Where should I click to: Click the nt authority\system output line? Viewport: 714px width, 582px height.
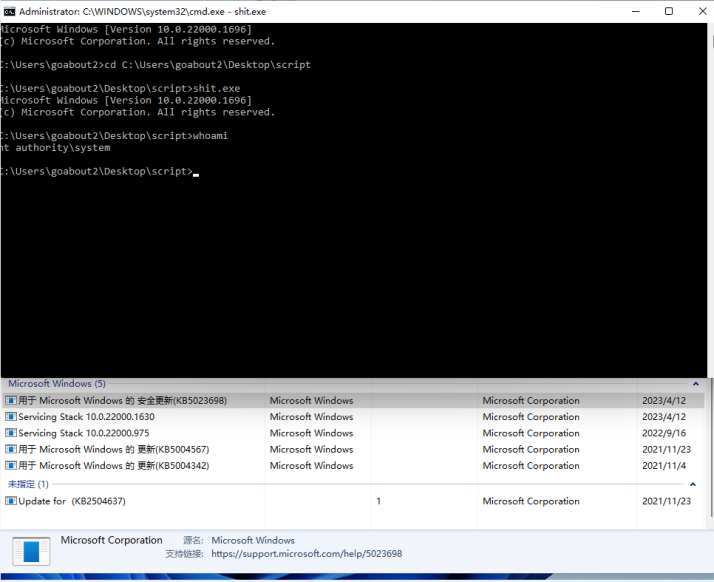tap(55, 148)
